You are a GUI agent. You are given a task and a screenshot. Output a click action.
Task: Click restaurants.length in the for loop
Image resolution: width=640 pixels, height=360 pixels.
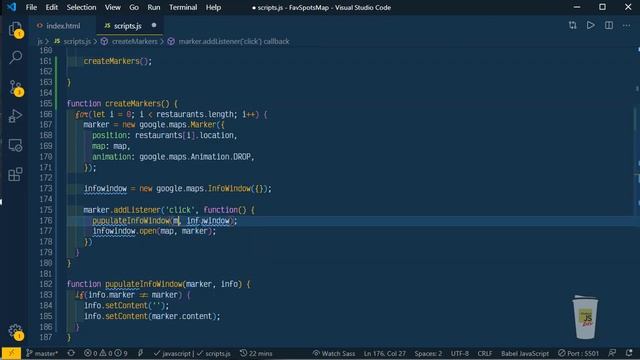point(194,114)
